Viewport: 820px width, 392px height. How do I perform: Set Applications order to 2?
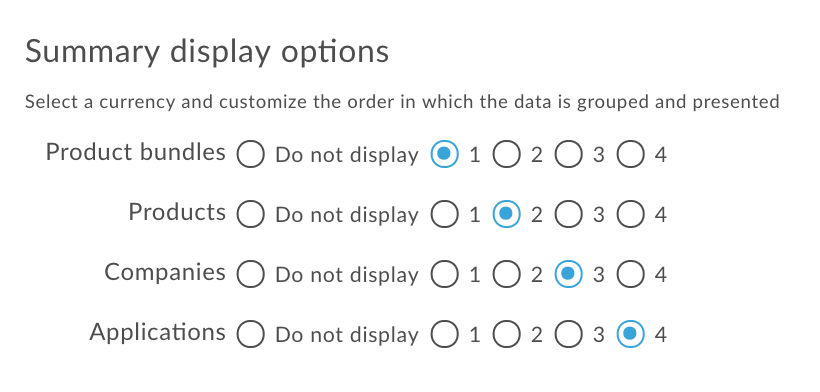tap(506, 334)
